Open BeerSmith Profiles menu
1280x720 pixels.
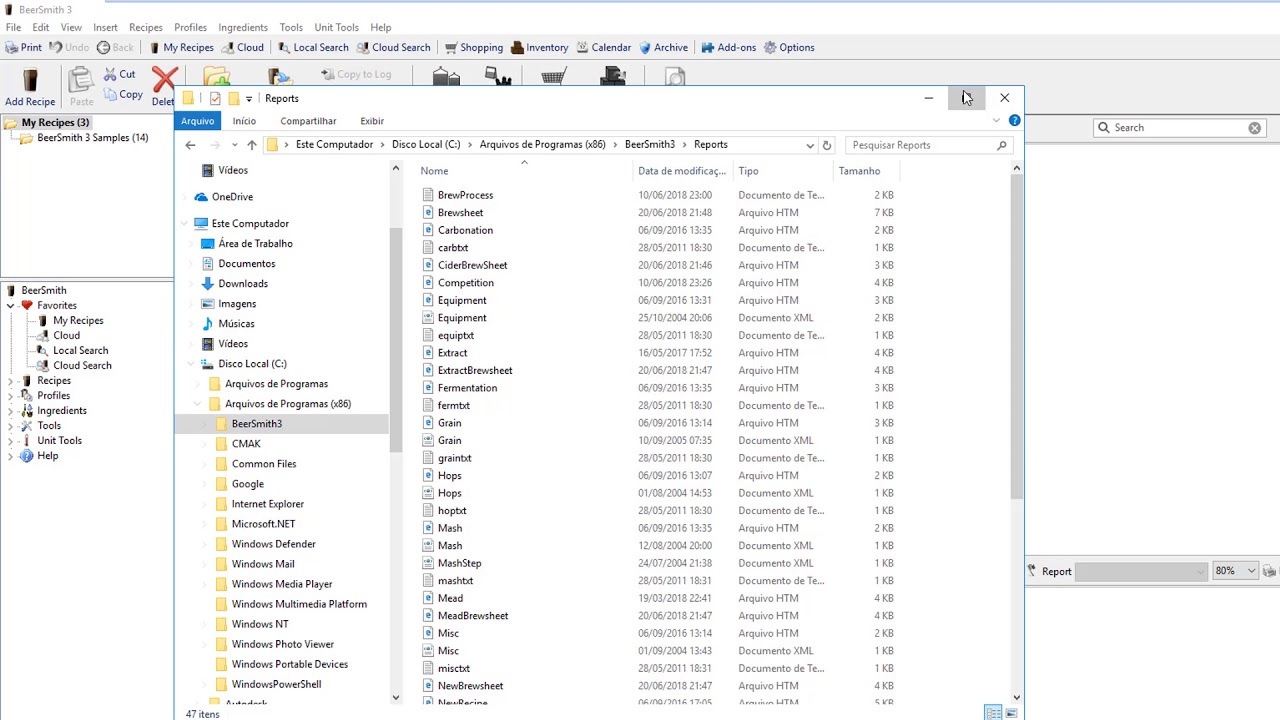click(x=190, y=27)
